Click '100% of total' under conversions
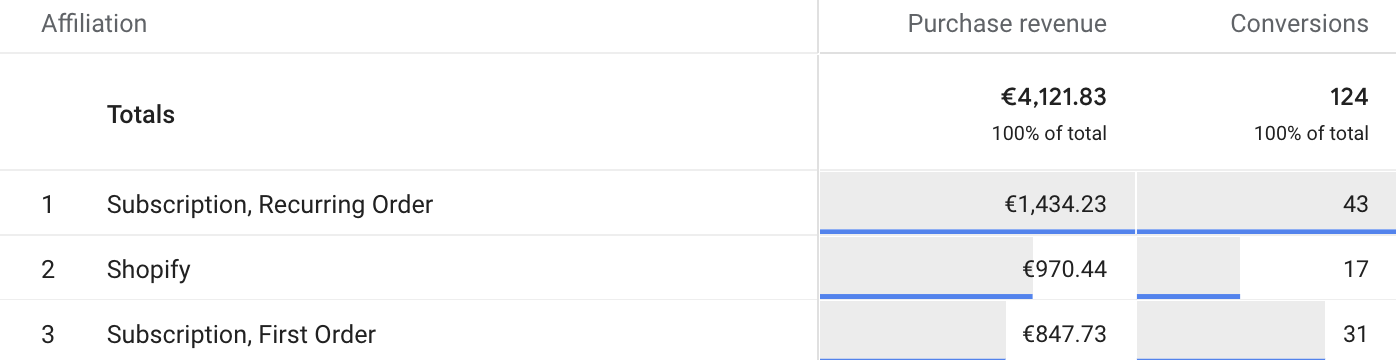The height and width of the screenshot is (360, 1396). click(1311, 133)
